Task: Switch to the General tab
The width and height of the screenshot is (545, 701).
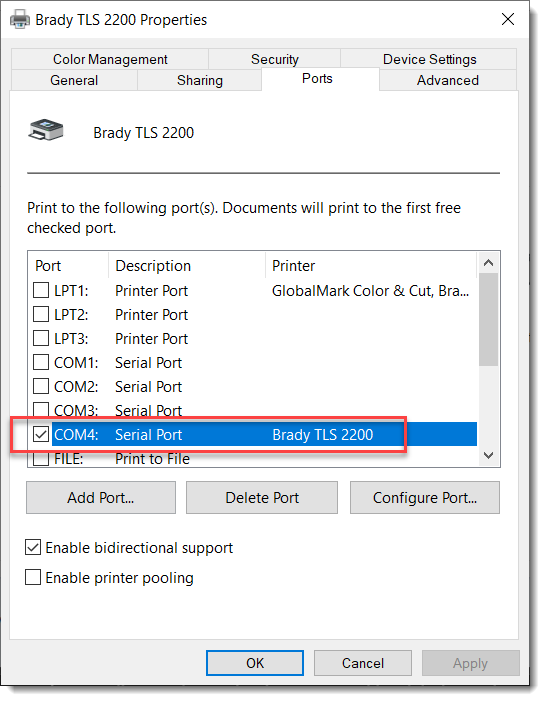Action: [74, 80]
